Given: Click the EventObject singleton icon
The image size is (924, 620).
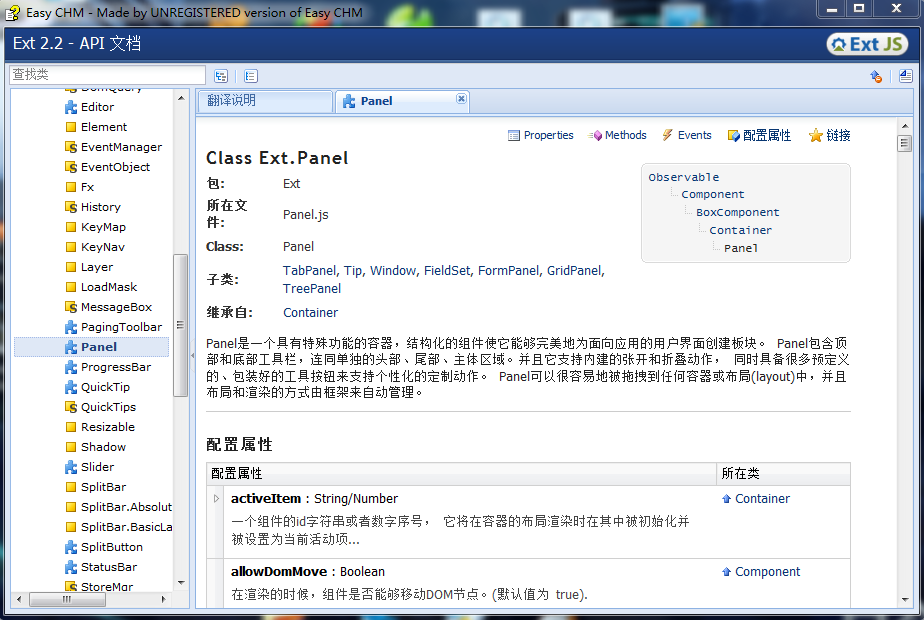Looking at the screenshot, I should point(71,167).
